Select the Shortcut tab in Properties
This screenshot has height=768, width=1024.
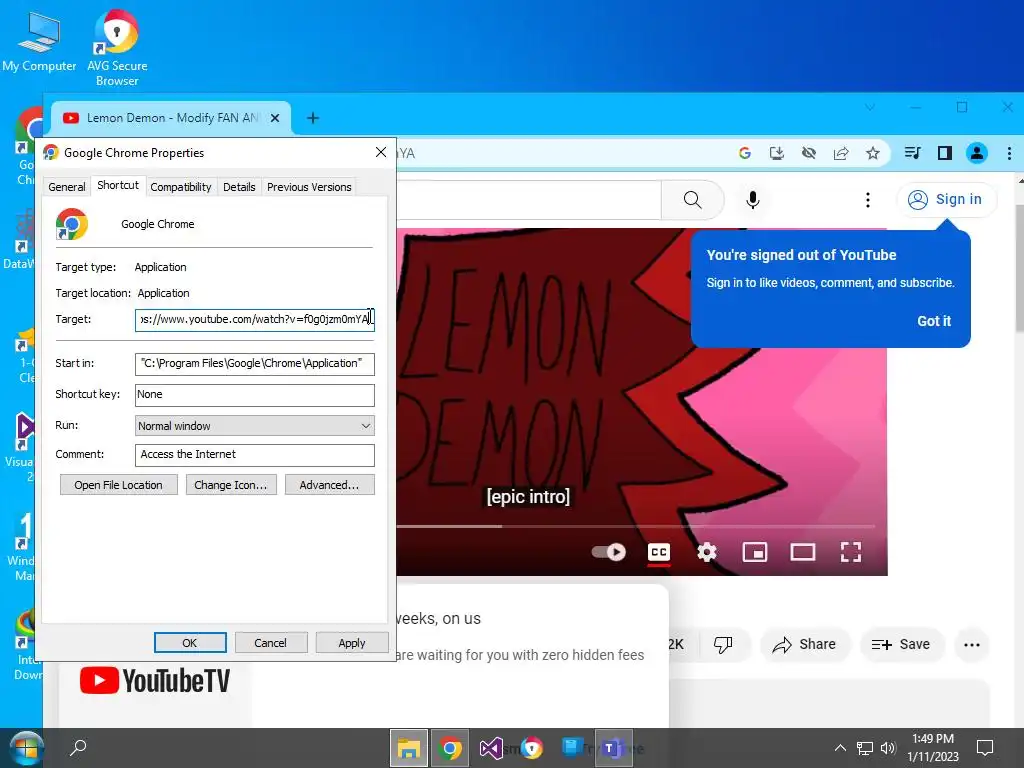pyautogui.click(x=118, y=185)
